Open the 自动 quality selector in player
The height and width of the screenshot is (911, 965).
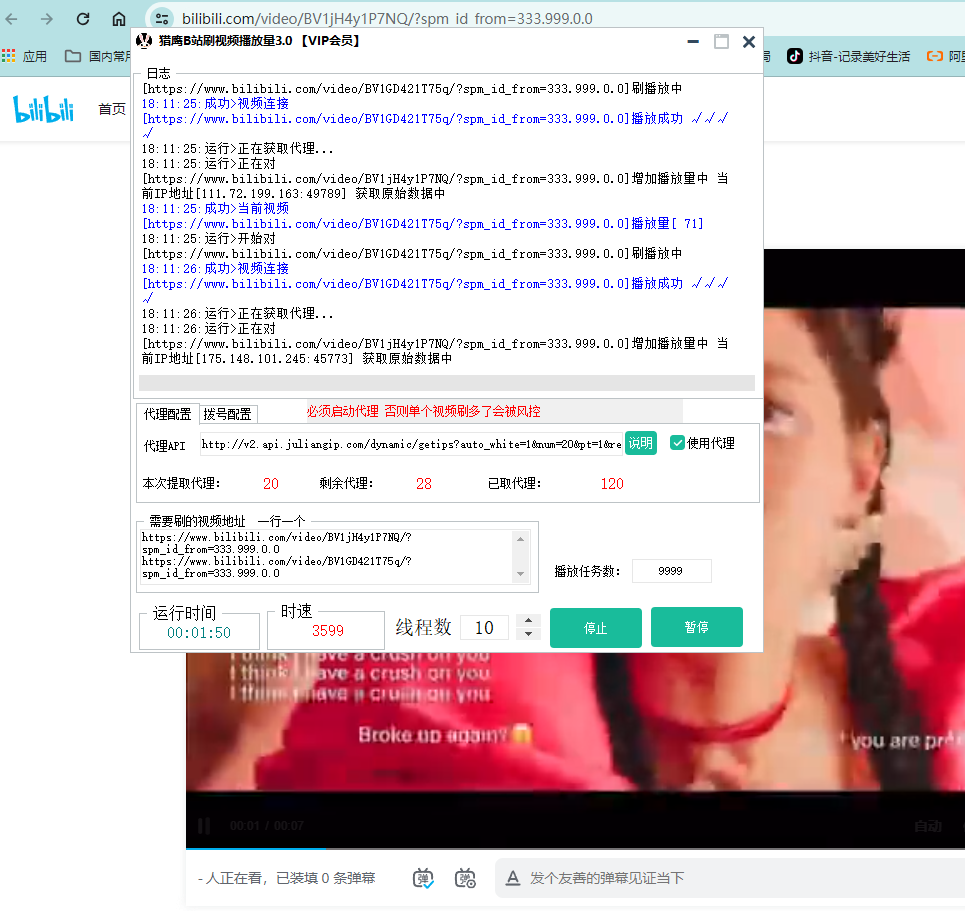coord(927,826)
